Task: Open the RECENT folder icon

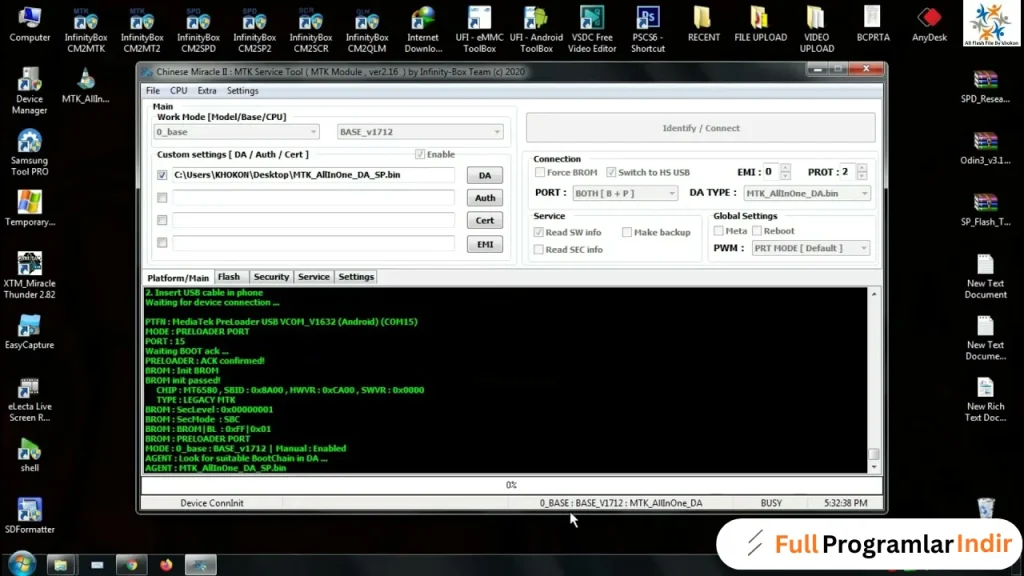Action: click(703, 25)
